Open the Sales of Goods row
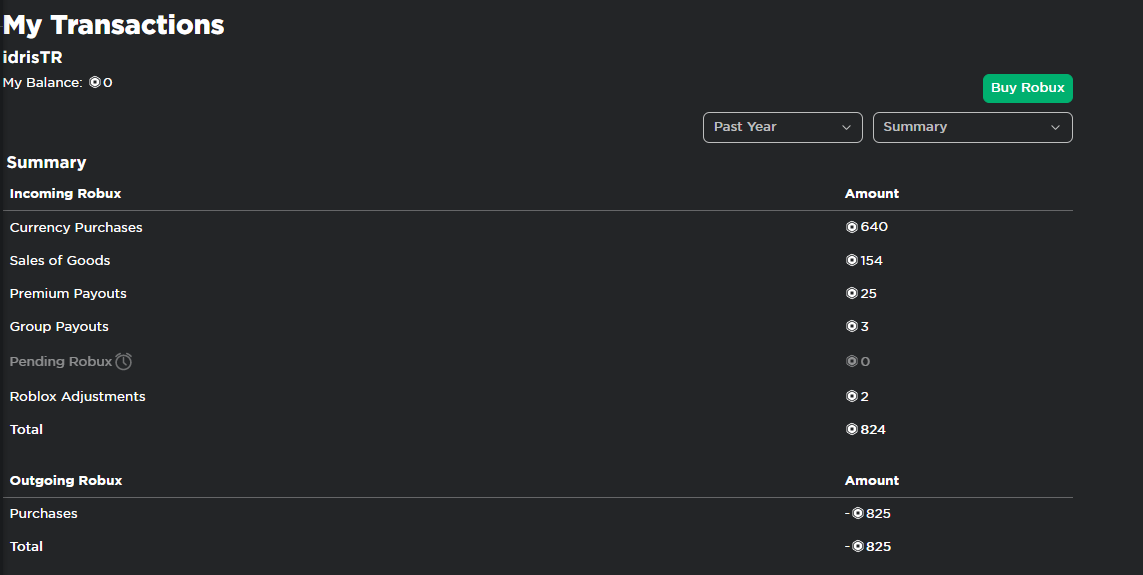 (x=60, y=260)
